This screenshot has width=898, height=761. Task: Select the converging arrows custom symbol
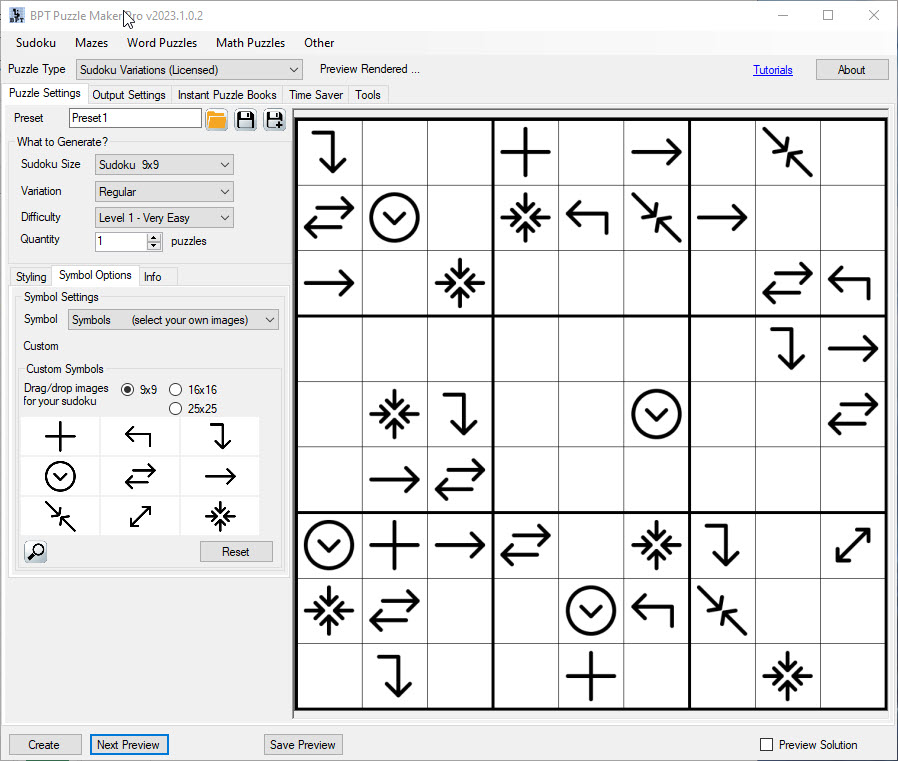(219, 516)
